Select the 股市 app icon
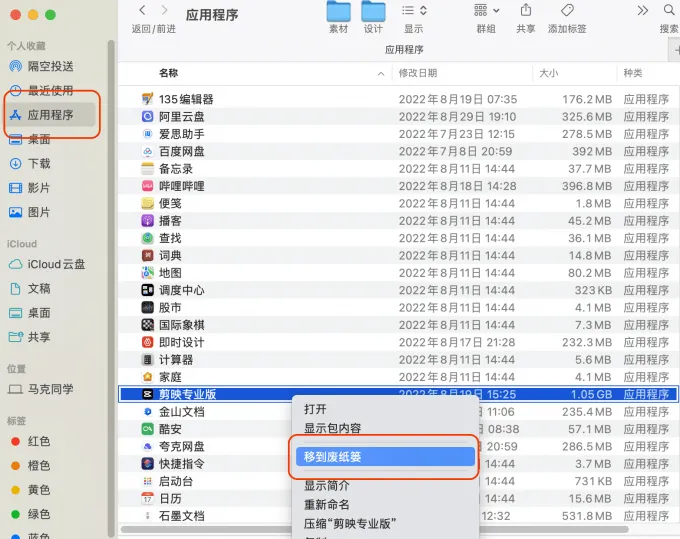Viewport: 680px width, 539px height. pos(147,307)
